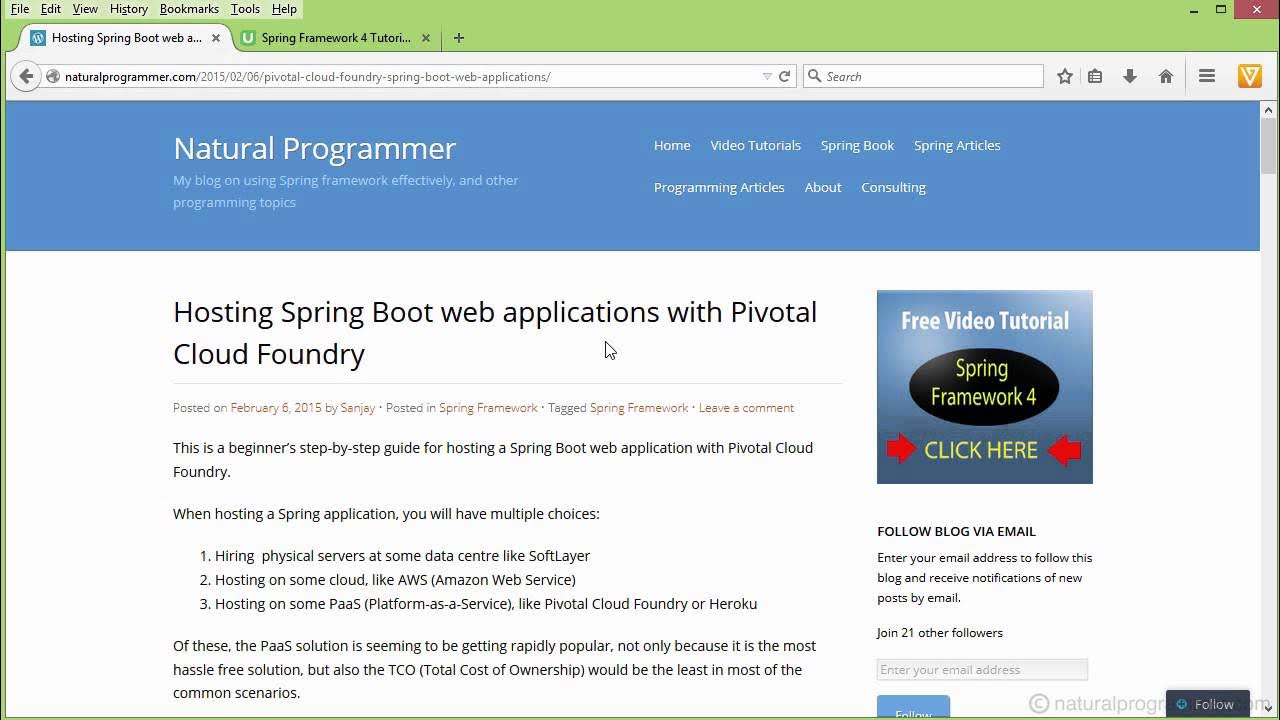The width and height of the screenshot is (1280, 720).
Task: Click the Leave a comment link
Action: [746, 408]
